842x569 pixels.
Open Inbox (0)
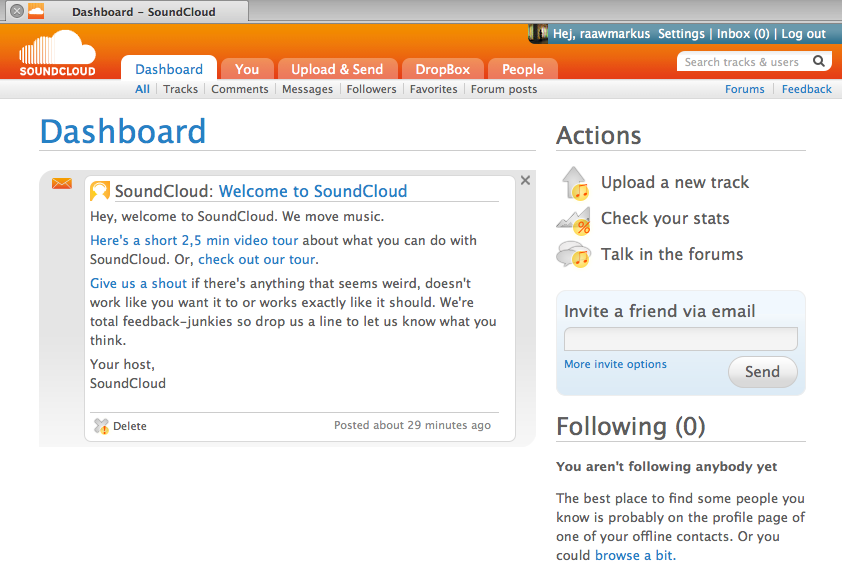click(743, 34)
